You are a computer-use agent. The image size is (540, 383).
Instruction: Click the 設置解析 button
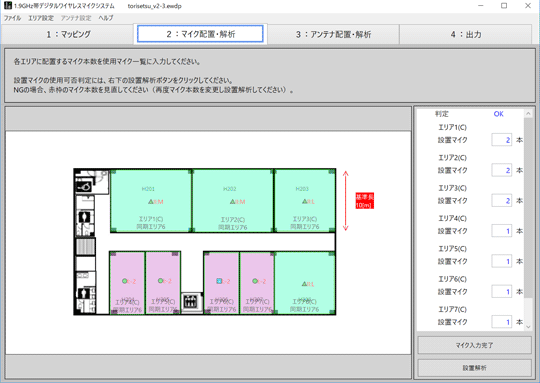coord(474,368)
